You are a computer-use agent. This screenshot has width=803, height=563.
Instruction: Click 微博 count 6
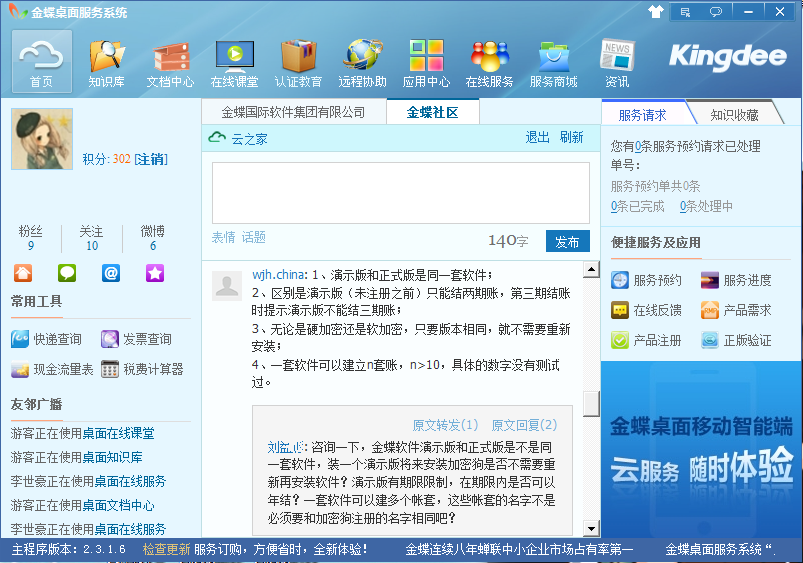[153, 246]
